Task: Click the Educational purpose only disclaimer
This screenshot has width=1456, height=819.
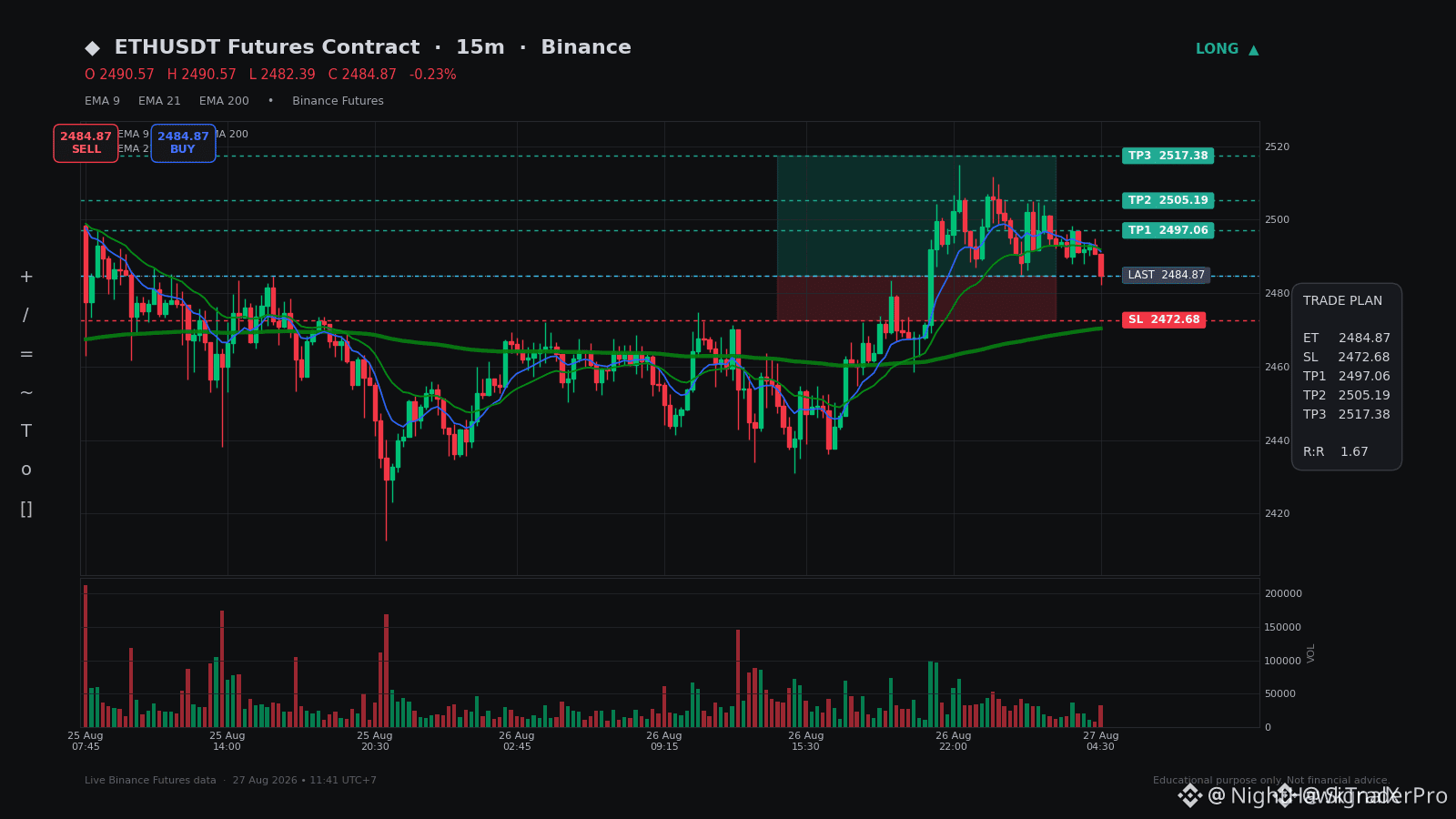Action: (1271, 781)
